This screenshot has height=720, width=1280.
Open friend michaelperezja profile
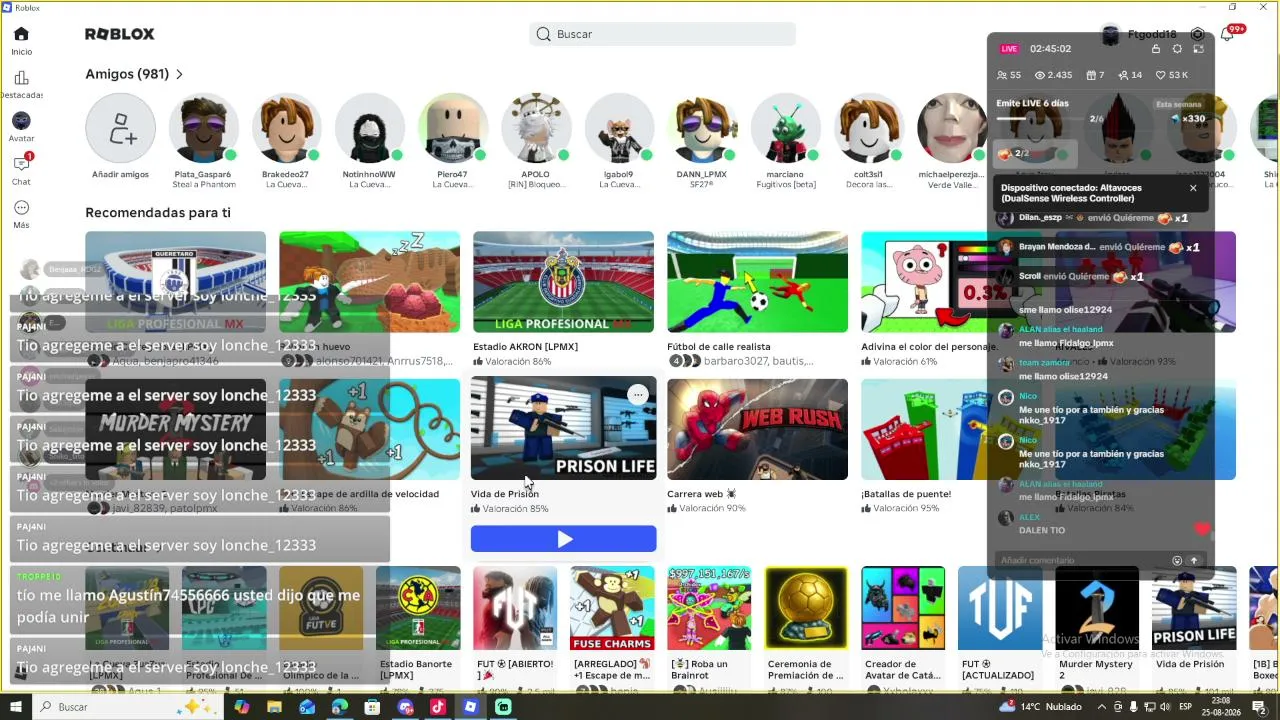click(951, 128)
